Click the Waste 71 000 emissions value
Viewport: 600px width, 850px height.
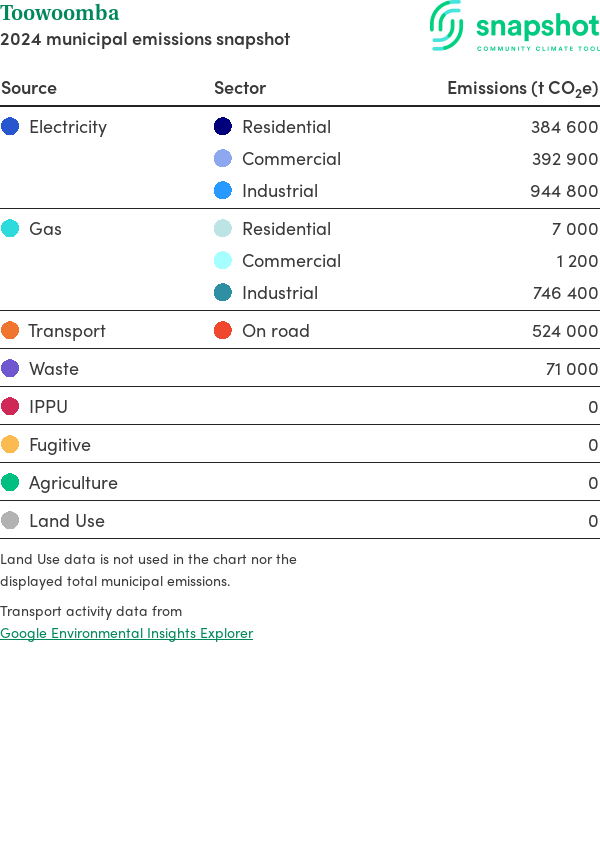click(x=571, y=369)
